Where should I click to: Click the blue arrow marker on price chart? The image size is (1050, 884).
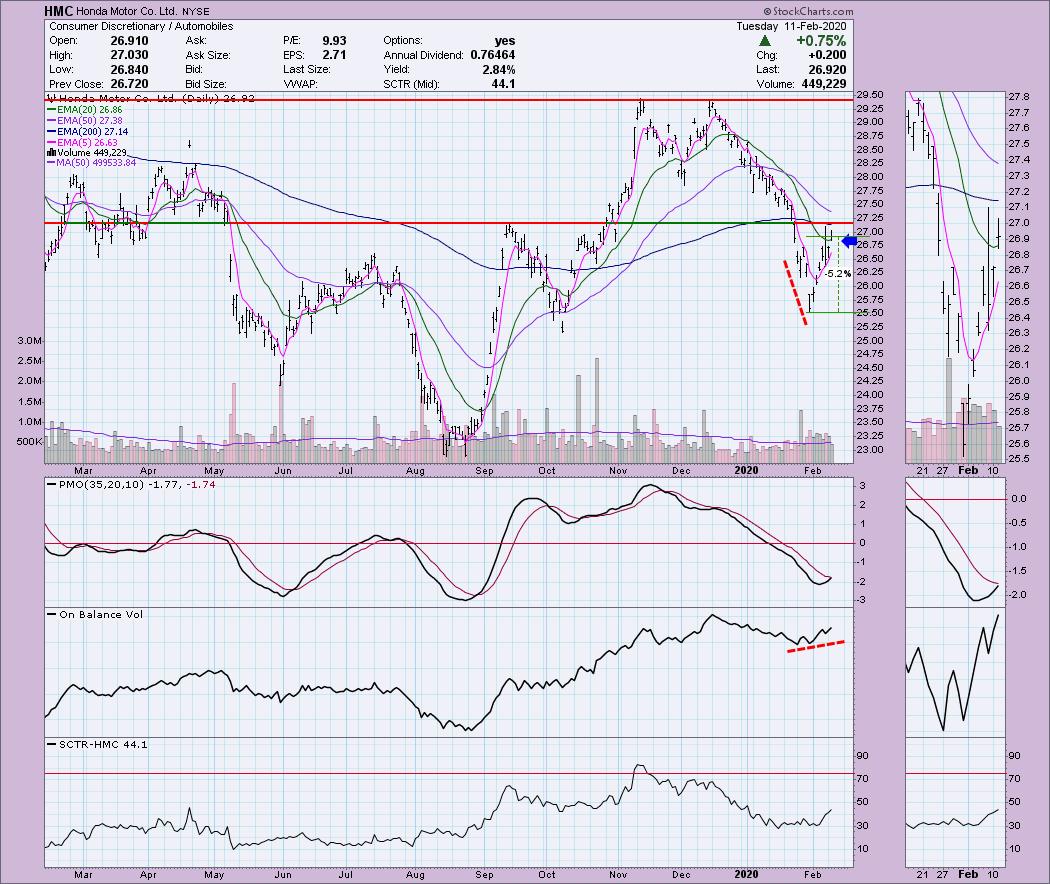(x=849, y=241)
